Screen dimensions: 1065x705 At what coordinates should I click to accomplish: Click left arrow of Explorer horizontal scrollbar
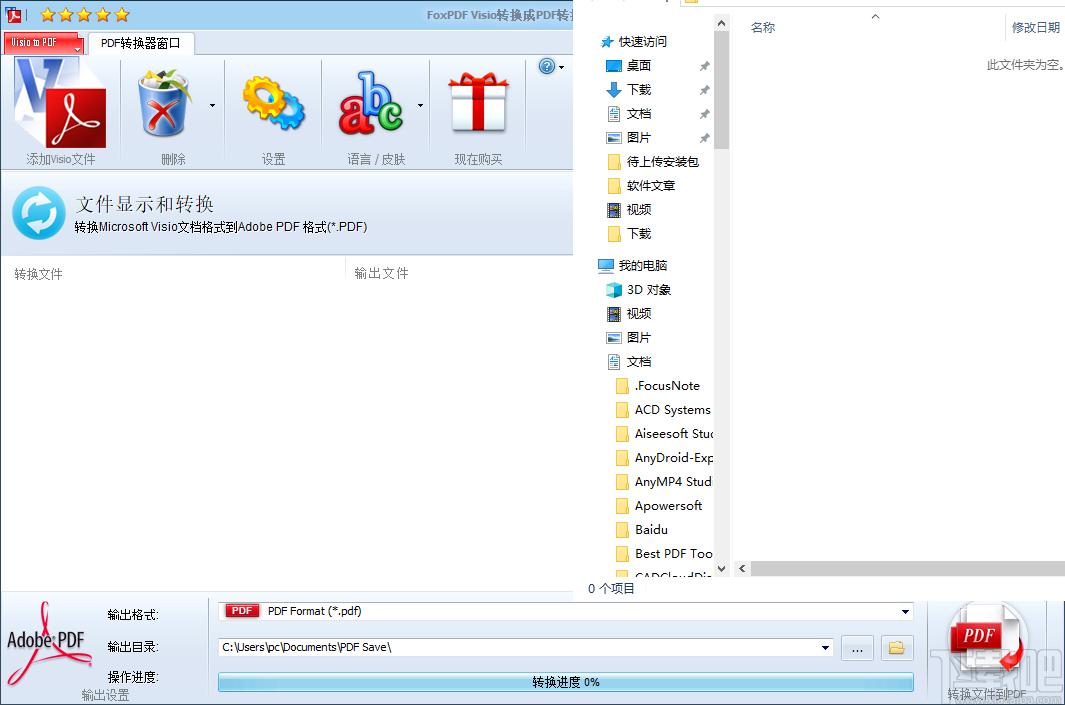coord(742,568)
